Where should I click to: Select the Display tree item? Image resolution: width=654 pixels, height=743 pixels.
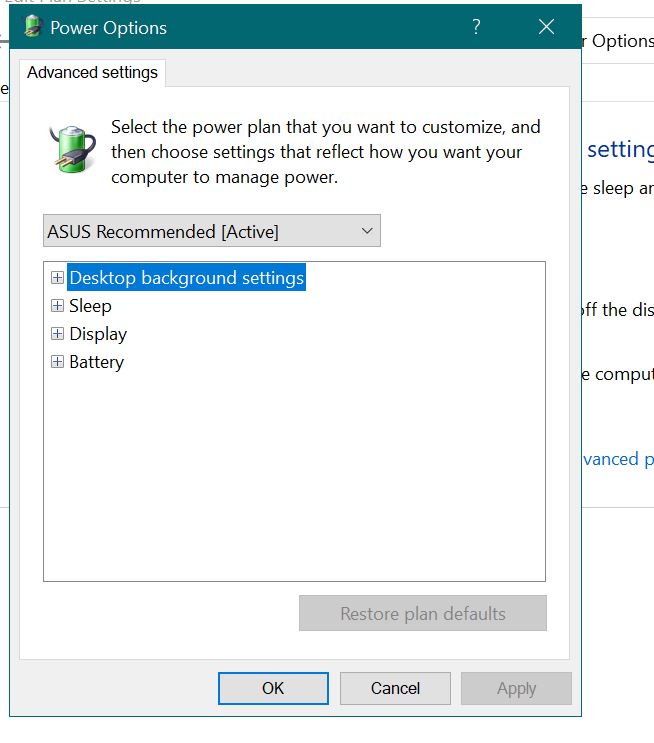coord(98,334)
